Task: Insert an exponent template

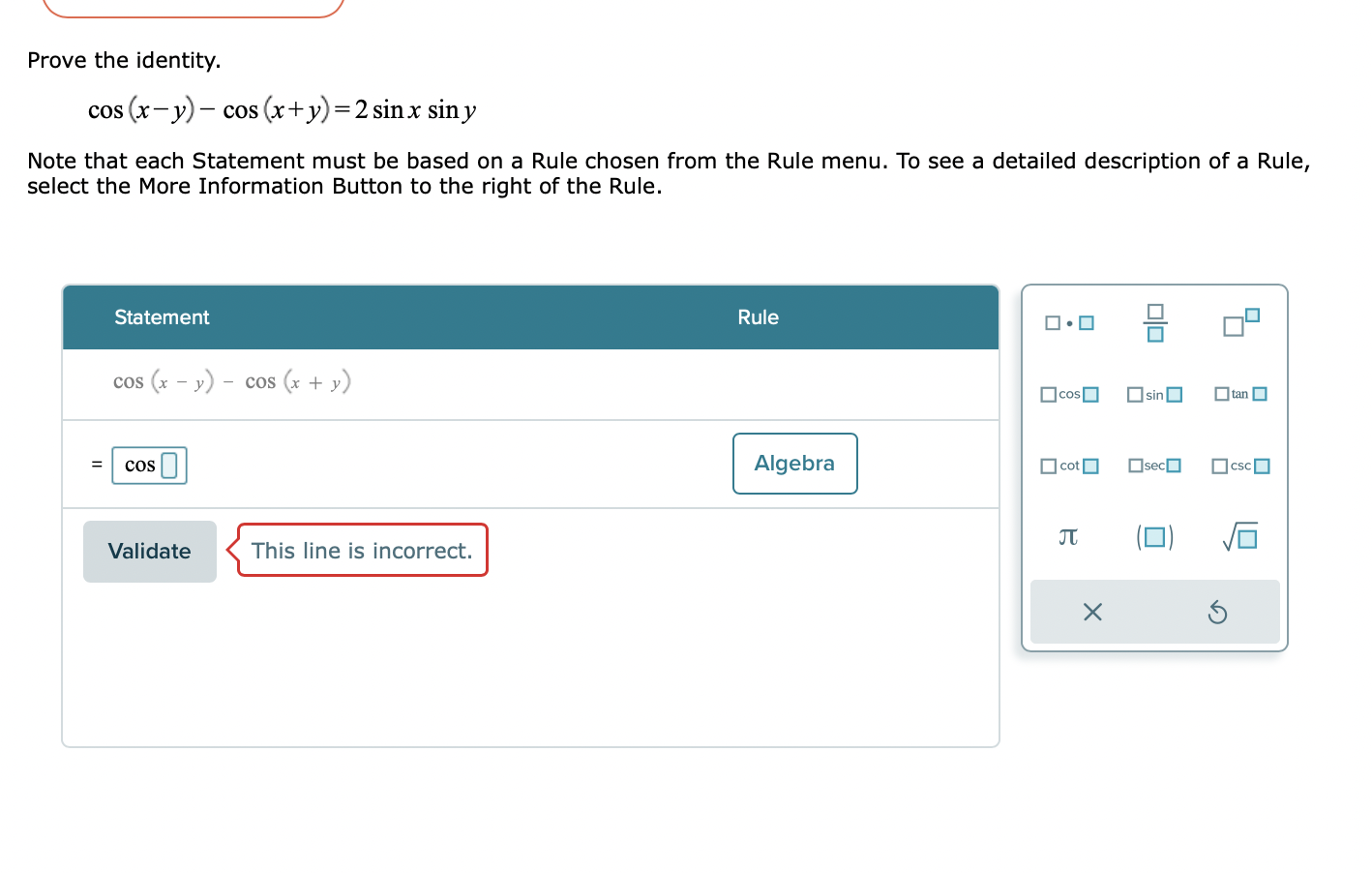Action: 1239,323
